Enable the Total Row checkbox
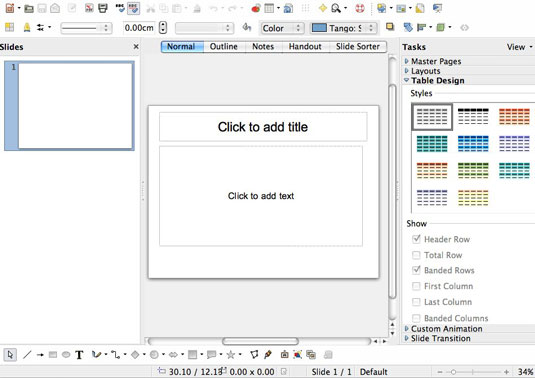The image size is (535, 378). coord(416,255)
